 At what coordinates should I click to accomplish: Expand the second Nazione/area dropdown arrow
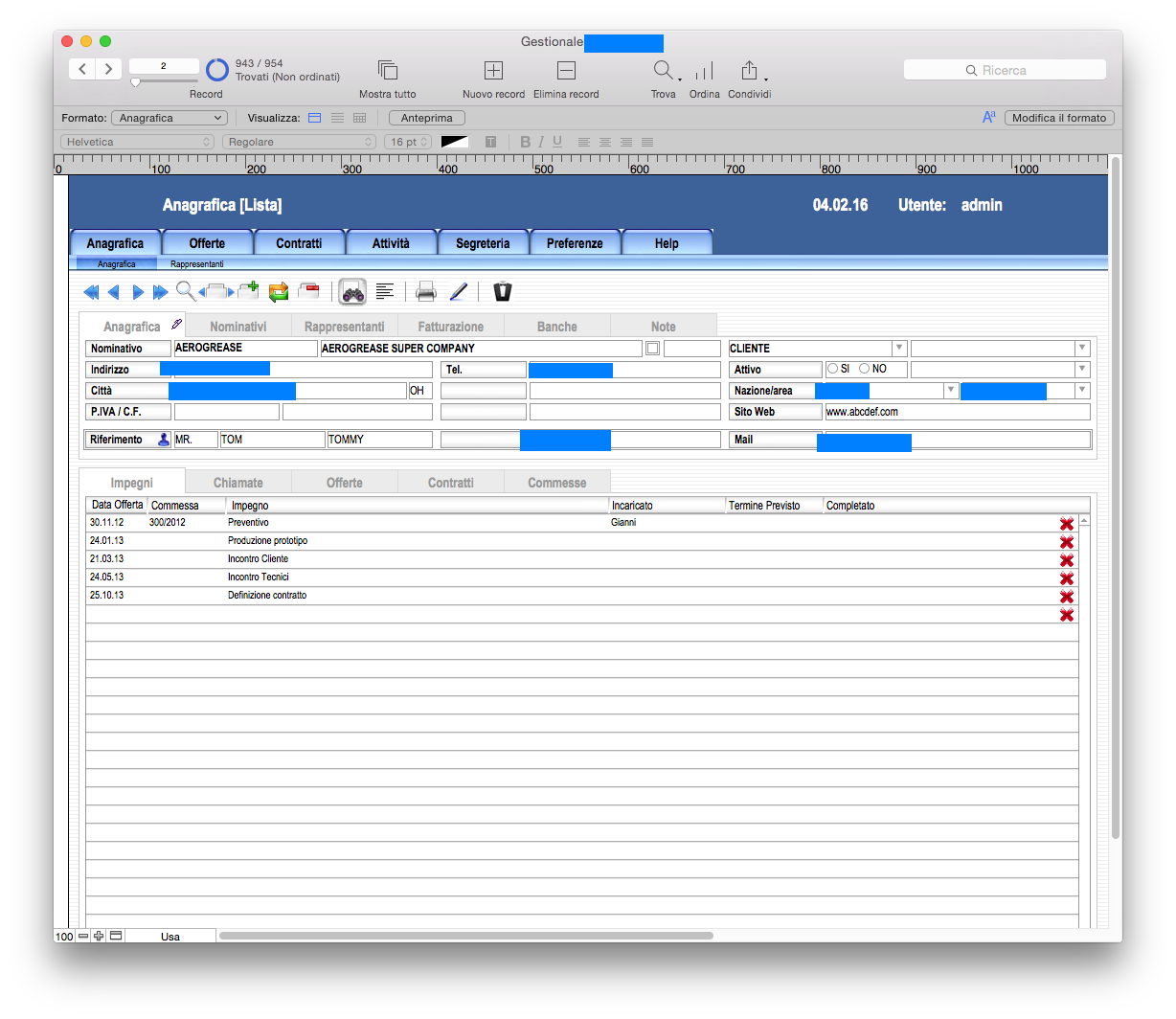tap(1082, 390)
